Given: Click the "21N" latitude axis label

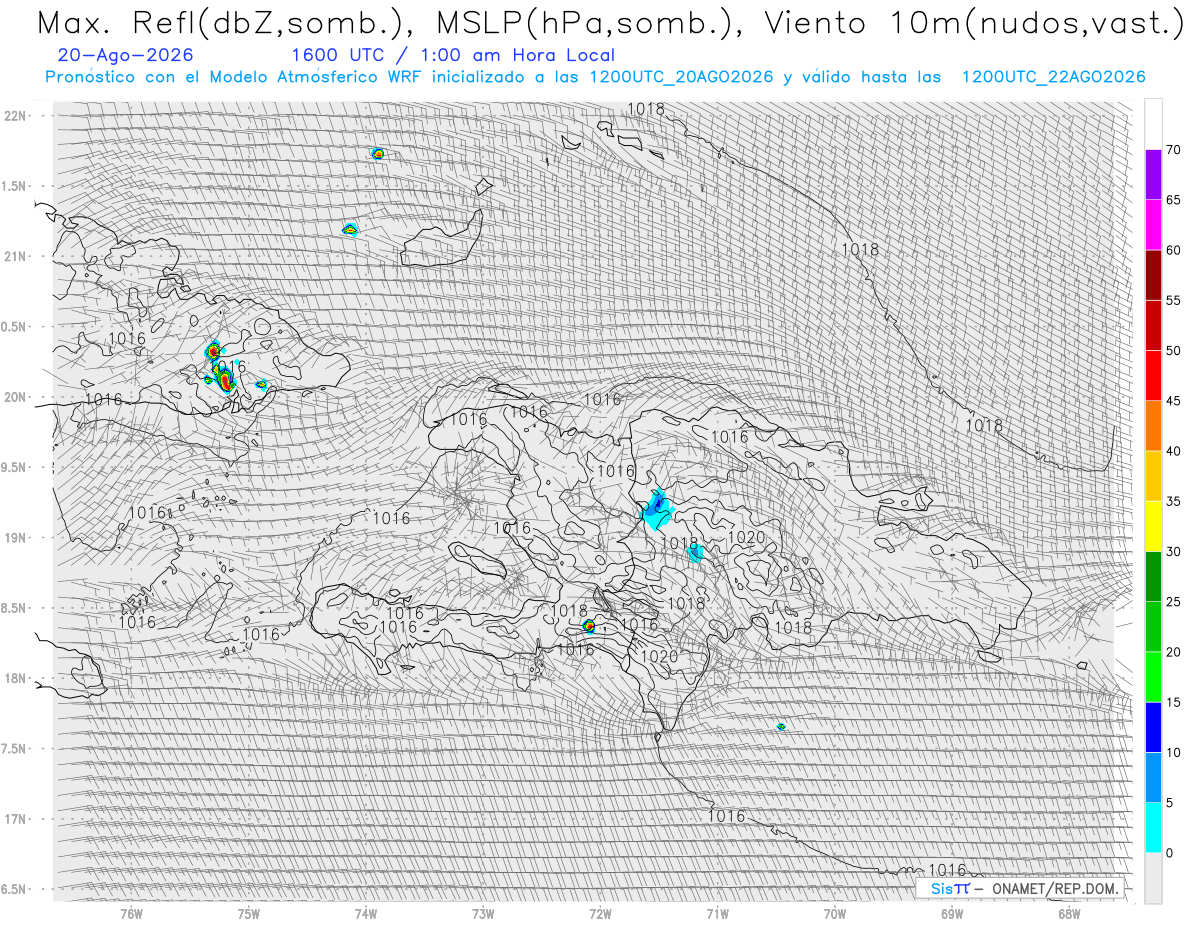Looking at the screenshot, I should click(x=15, y=256).
